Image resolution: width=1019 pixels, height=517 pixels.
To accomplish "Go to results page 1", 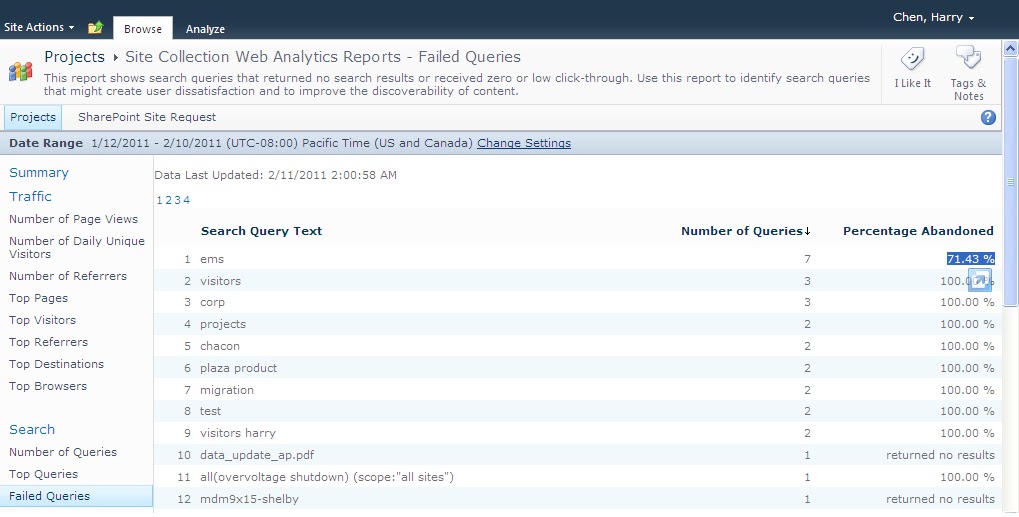I will pos(159,200).
